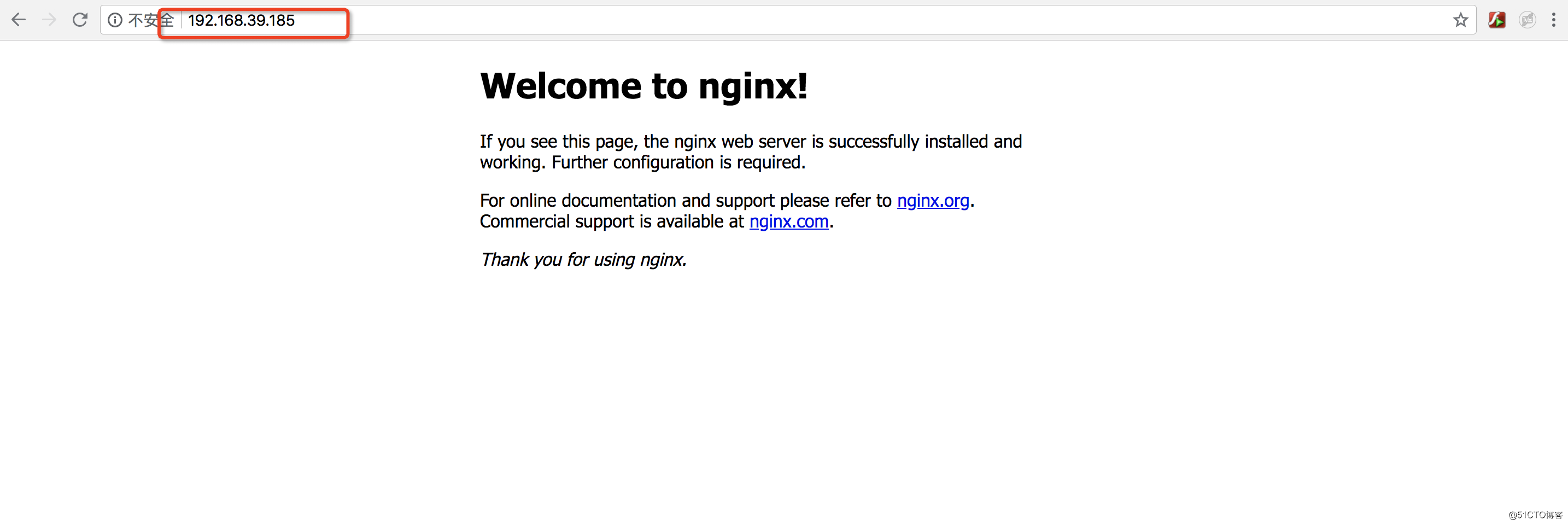Bookmark this page with the star icon
The width and height of the screenshot is (1568, 525).
point(1460,20)
